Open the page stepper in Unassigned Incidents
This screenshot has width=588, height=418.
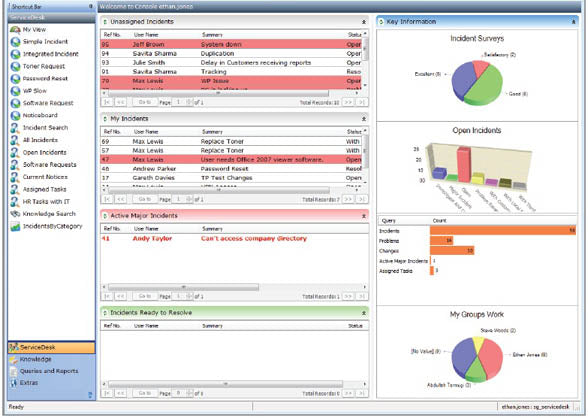[189, 102]
